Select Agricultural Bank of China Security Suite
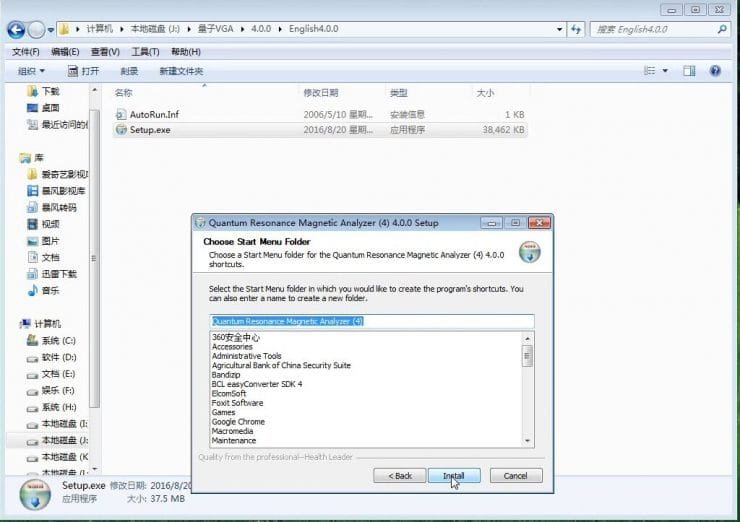Image resolution: width=740 pixels, height=522 pixels. click(281, 365)
